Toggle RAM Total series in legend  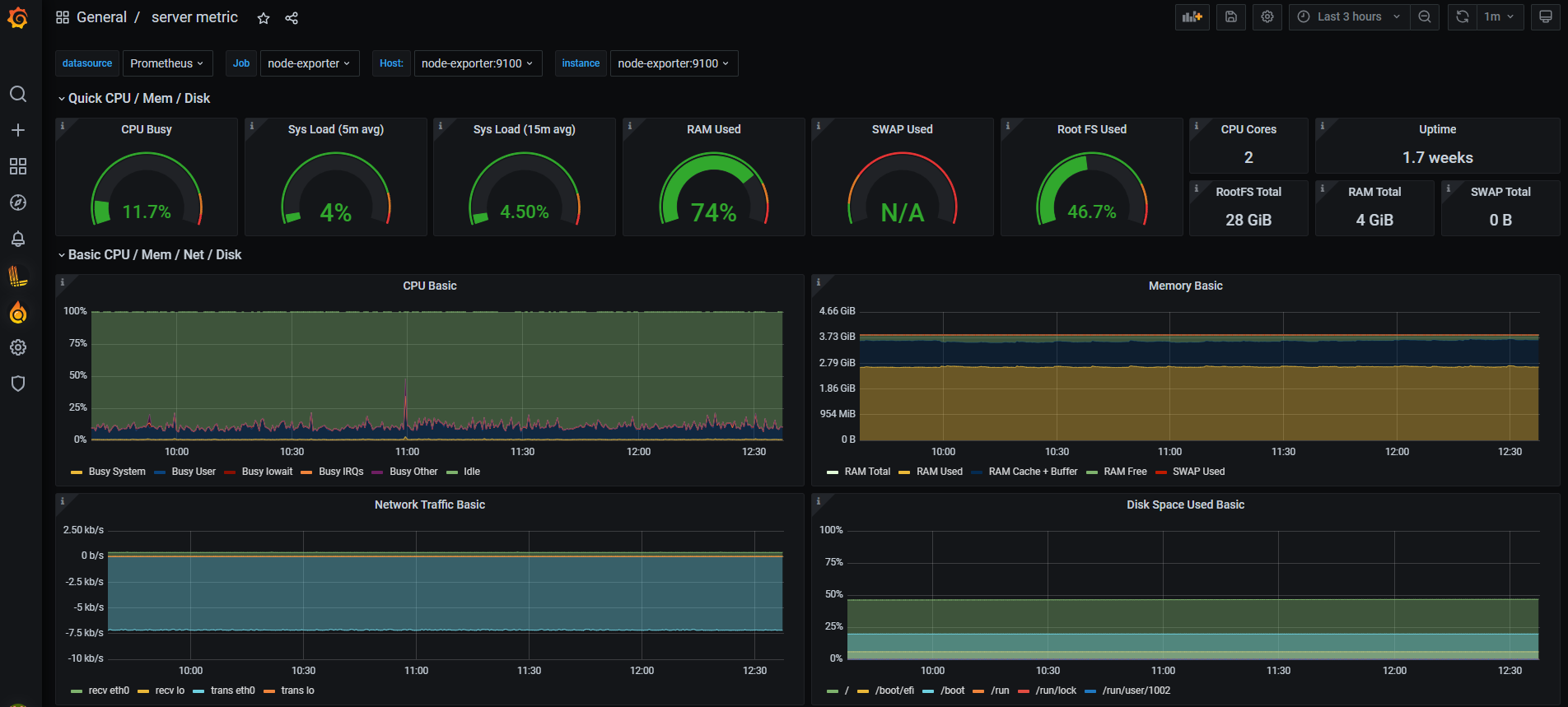pos(867,472)
